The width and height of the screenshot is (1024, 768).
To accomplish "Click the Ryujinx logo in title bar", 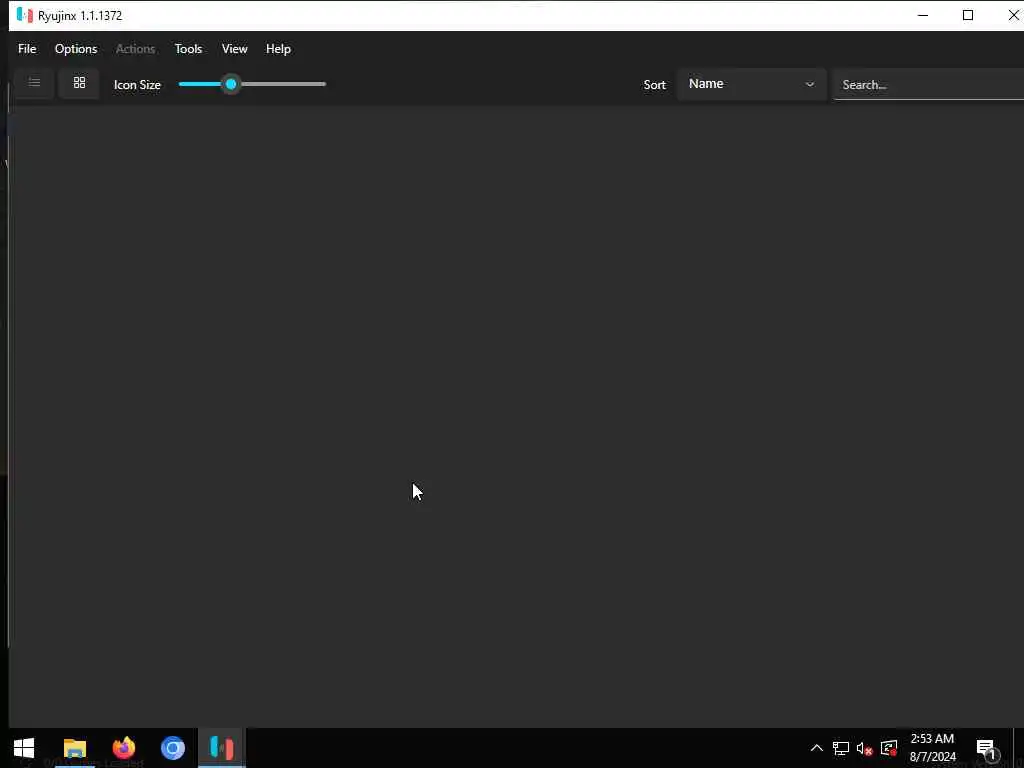I will pyautogui.click(x=25, y=15).
